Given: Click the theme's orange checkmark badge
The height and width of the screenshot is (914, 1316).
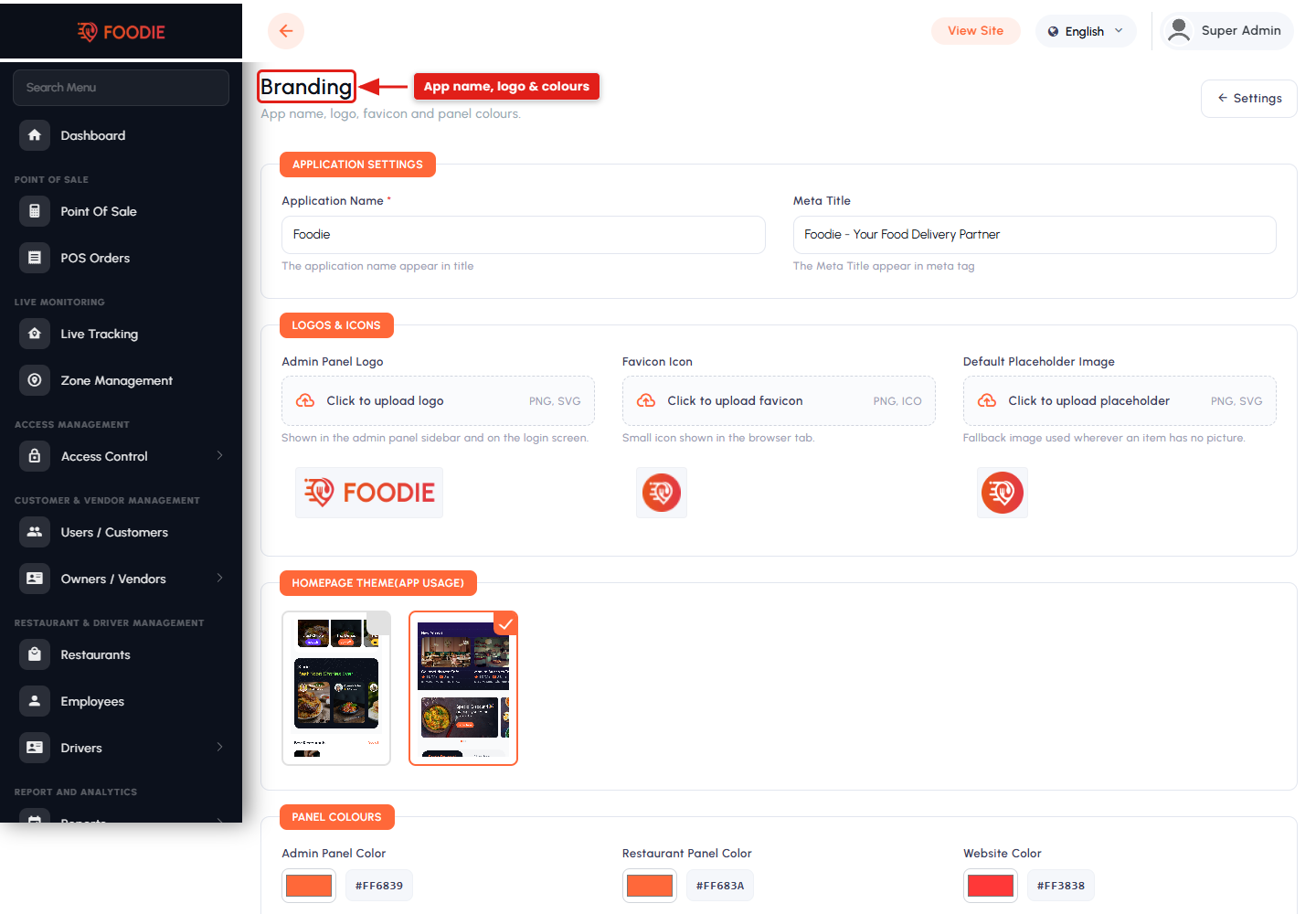Looking at the screenshot, I should [505, 623].
